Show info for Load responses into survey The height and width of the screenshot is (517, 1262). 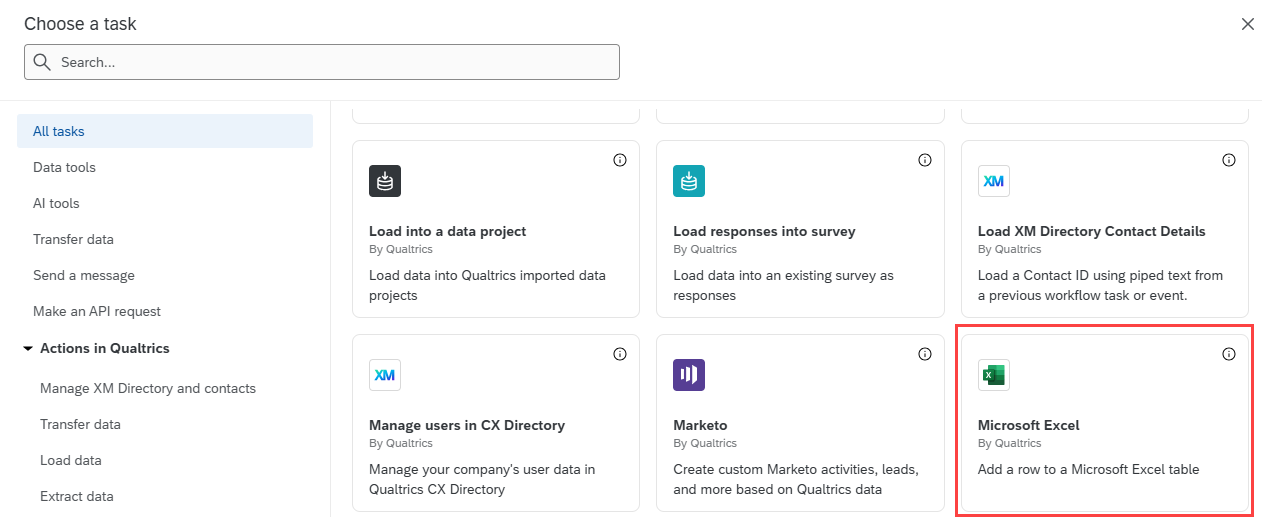[x=924, y=160]
